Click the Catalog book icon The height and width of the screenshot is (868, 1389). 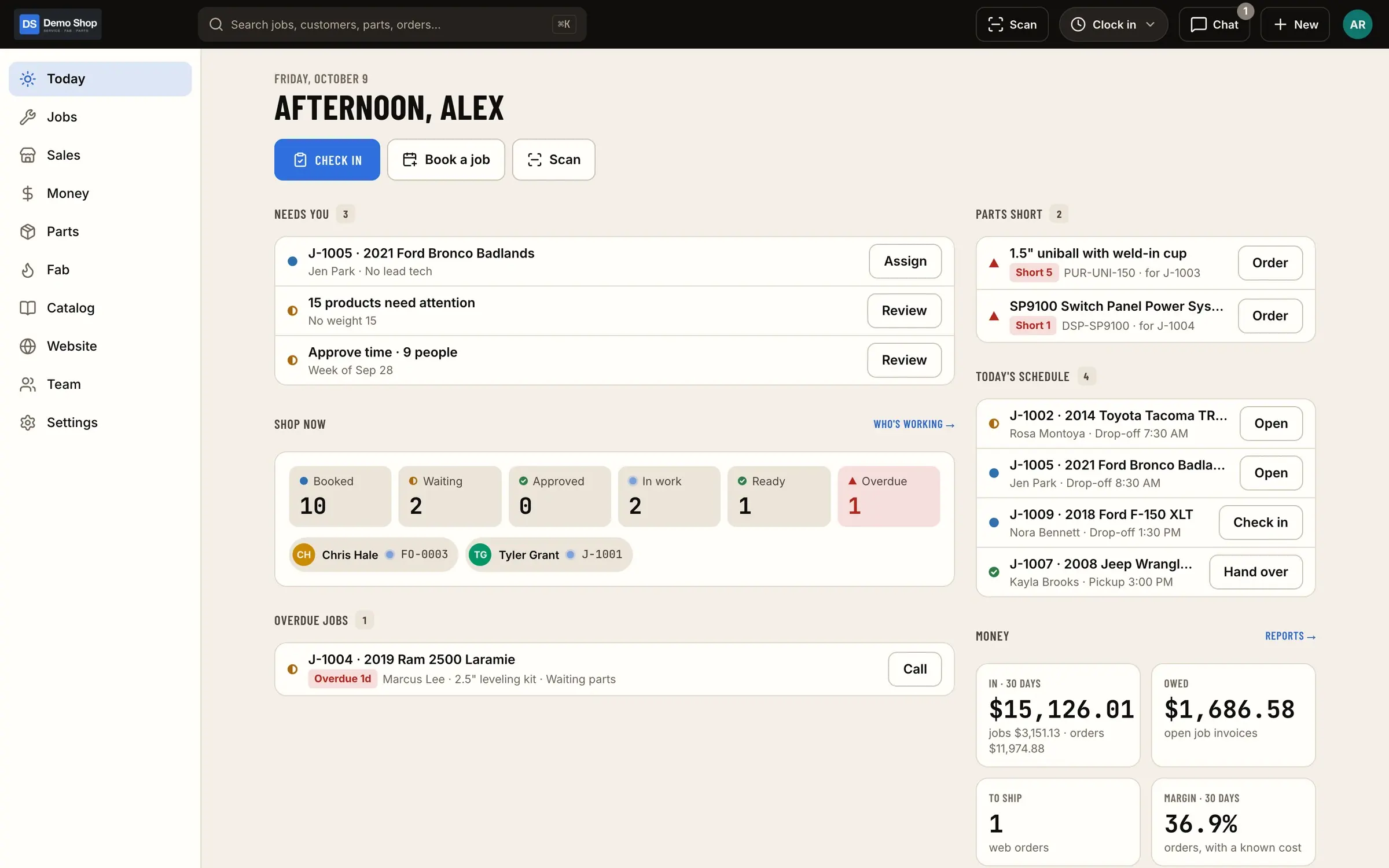point(28,308)
